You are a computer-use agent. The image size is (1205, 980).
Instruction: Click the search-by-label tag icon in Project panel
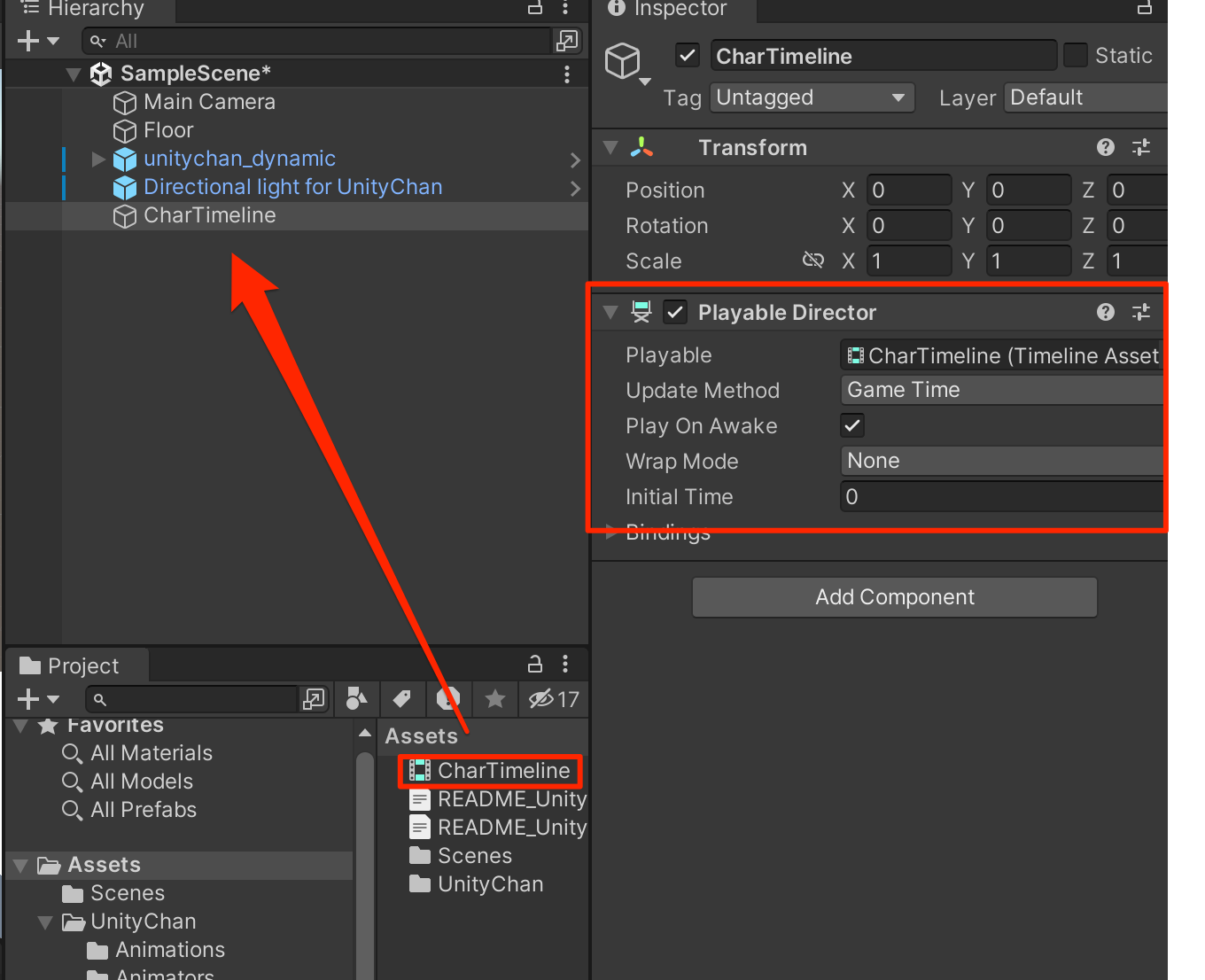[x=403, y=699]
